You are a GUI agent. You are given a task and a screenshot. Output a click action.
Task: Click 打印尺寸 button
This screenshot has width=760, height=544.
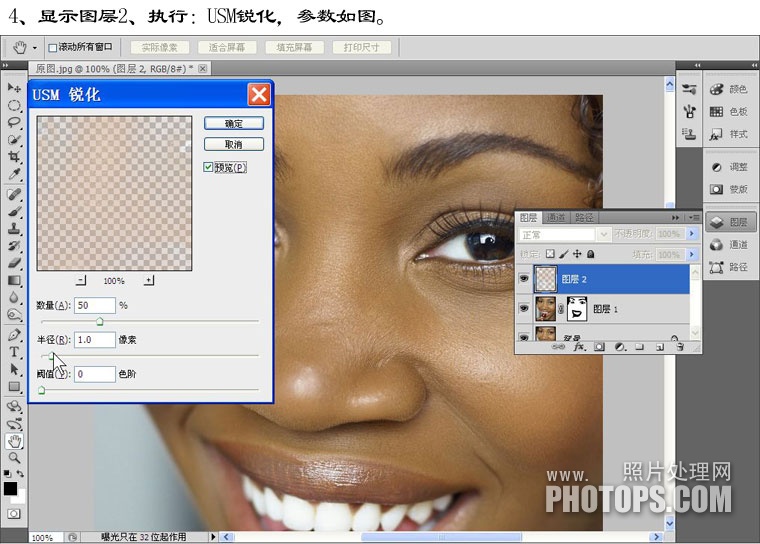click(x=361, y=48)
